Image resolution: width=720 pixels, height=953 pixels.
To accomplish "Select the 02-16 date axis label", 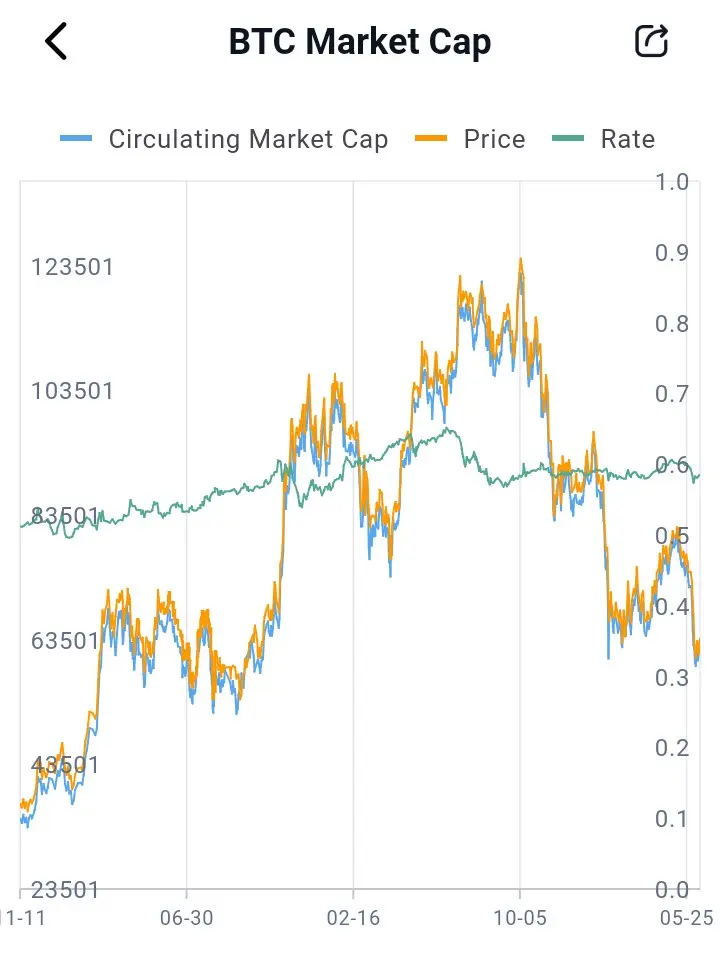I will tap(353, 918).
